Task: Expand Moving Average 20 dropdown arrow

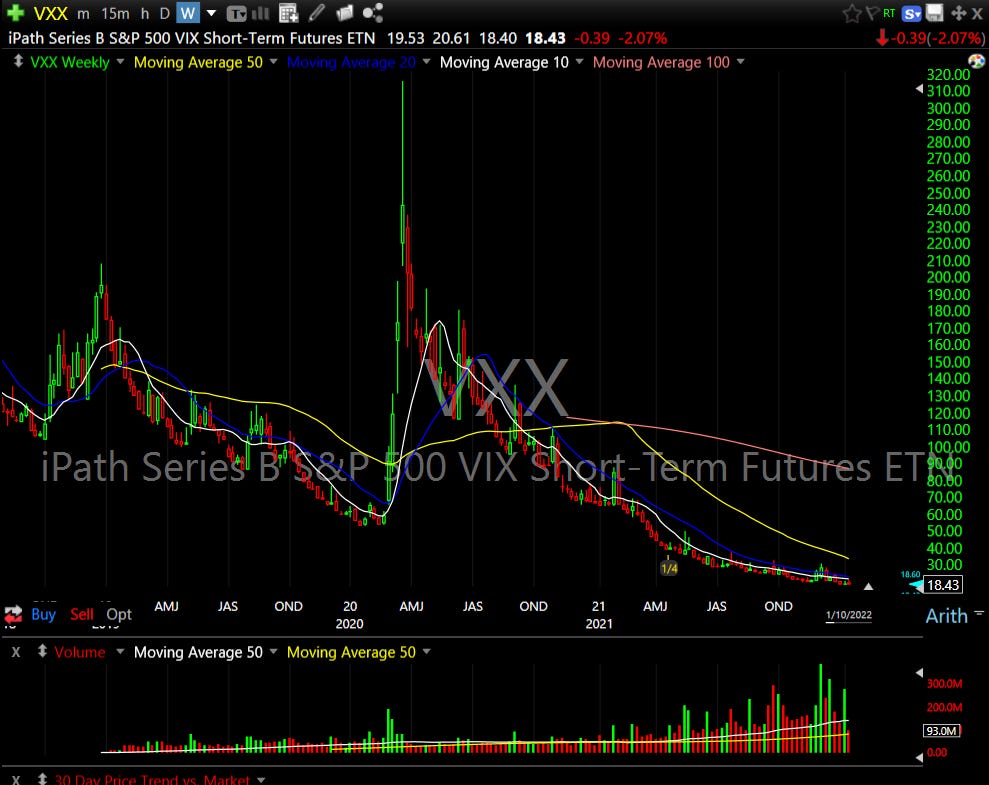Action: tap(426, 61)
